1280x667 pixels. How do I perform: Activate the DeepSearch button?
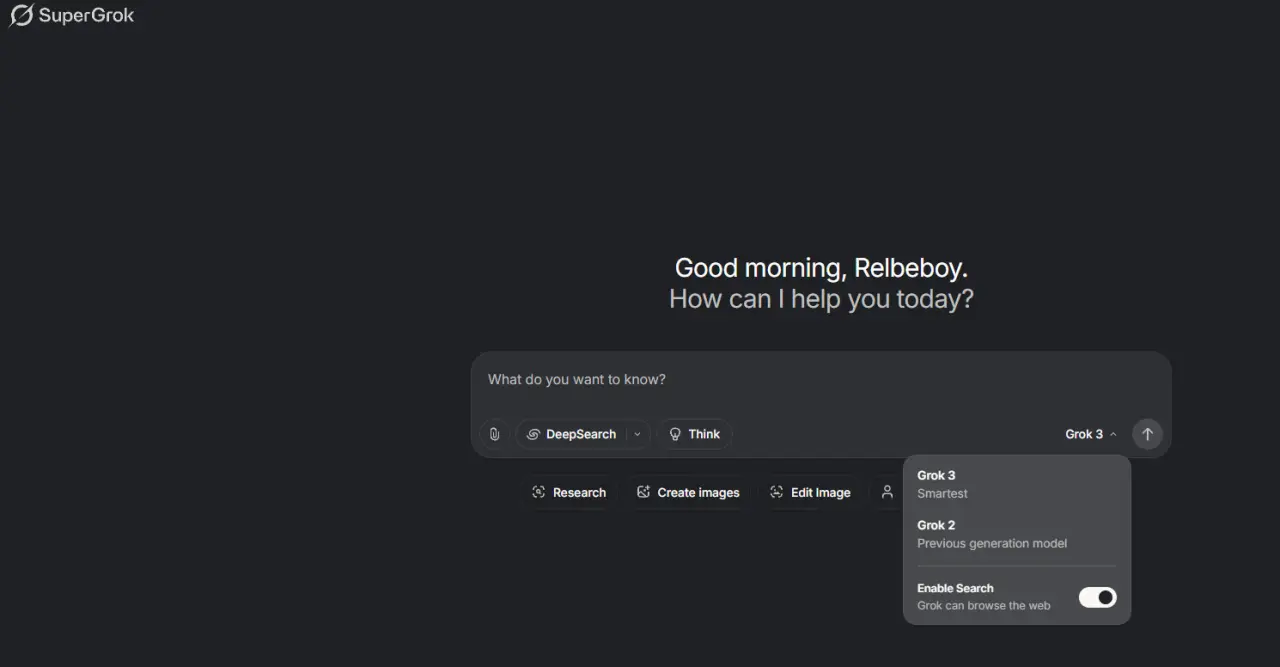click(x=571, y=434)
